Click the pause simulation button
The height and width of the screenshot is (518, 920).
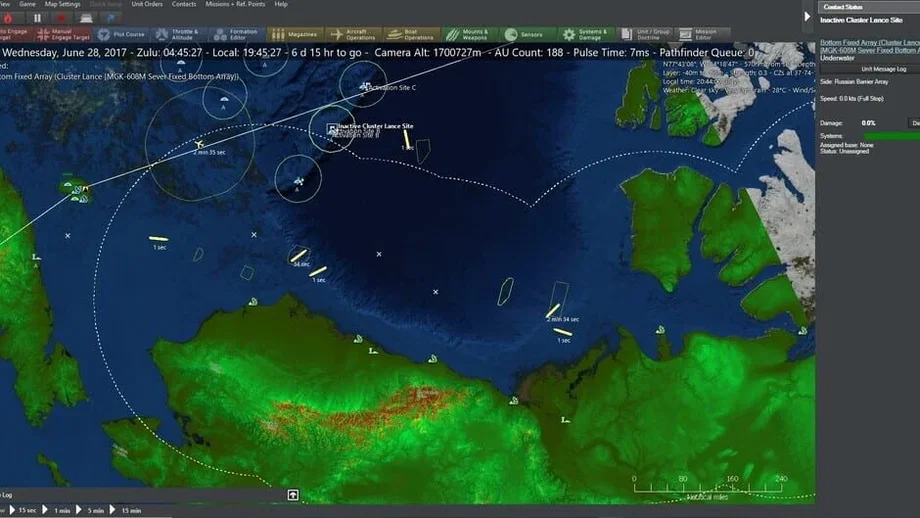[x=37, y=18]
